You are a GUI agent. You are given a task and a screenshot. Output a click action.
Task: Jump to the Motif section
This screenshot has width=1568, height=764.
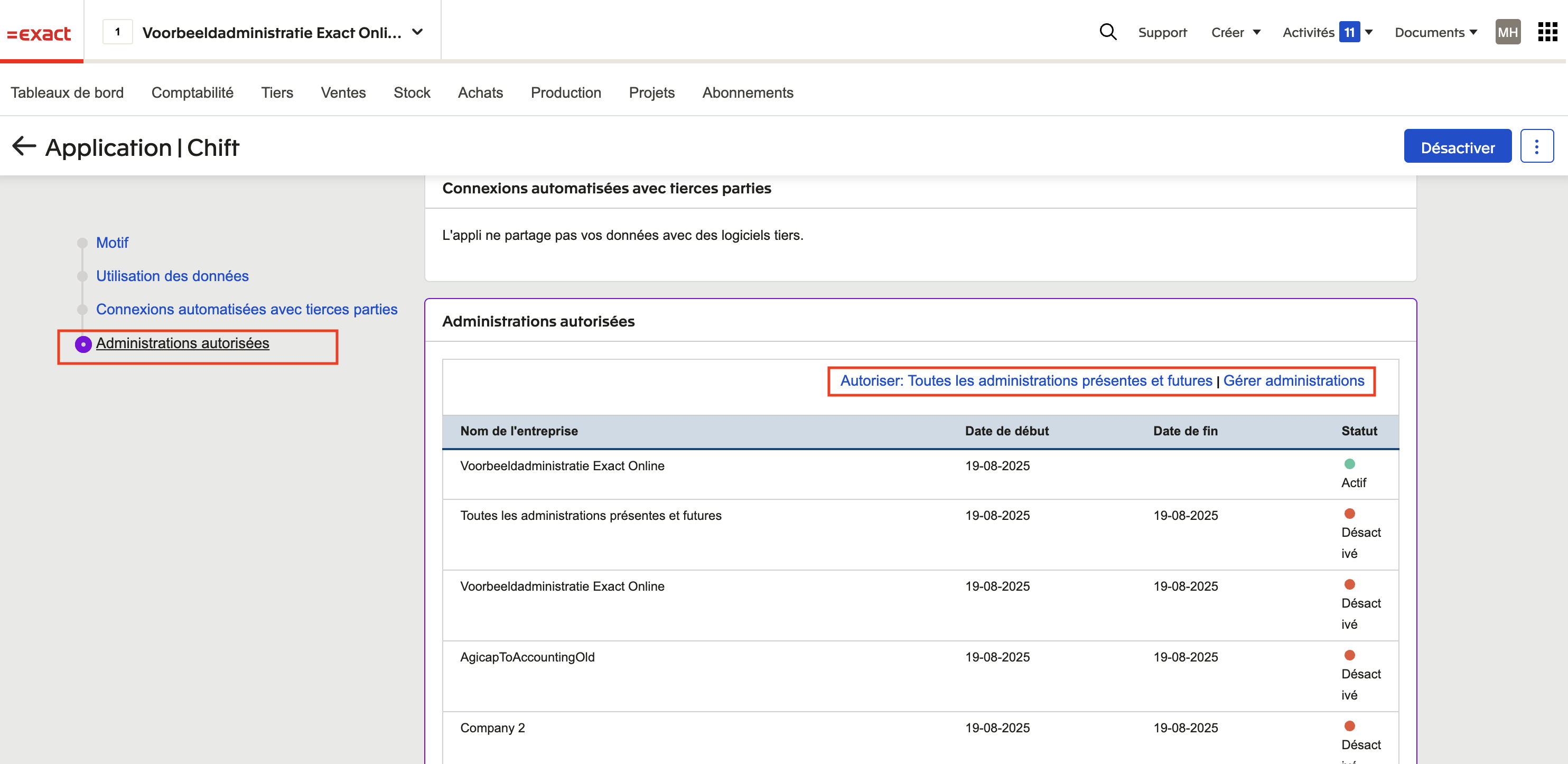pyautogui.click(x=112, y=243)
